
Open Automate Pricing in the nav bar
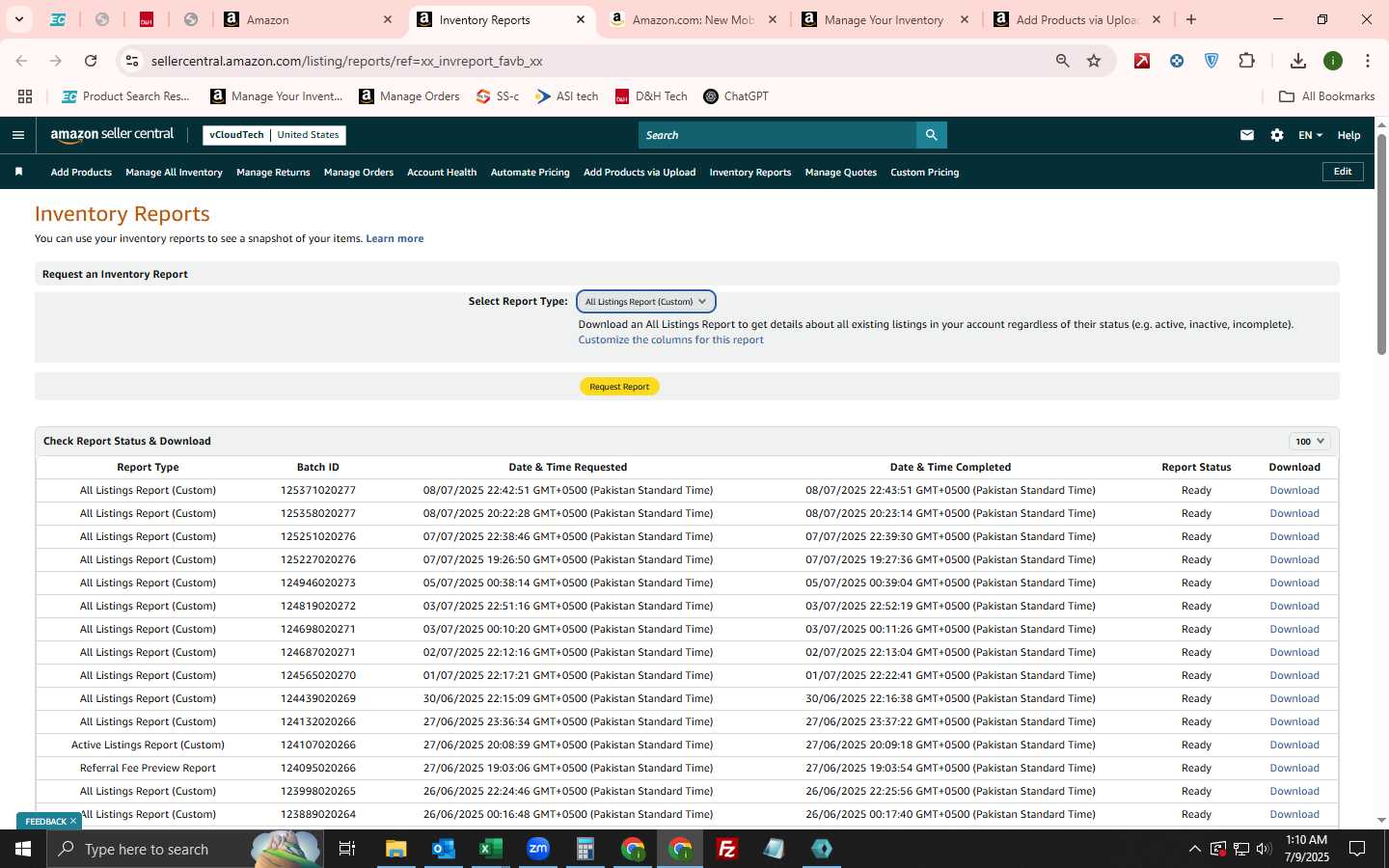(x=530, y=172)
